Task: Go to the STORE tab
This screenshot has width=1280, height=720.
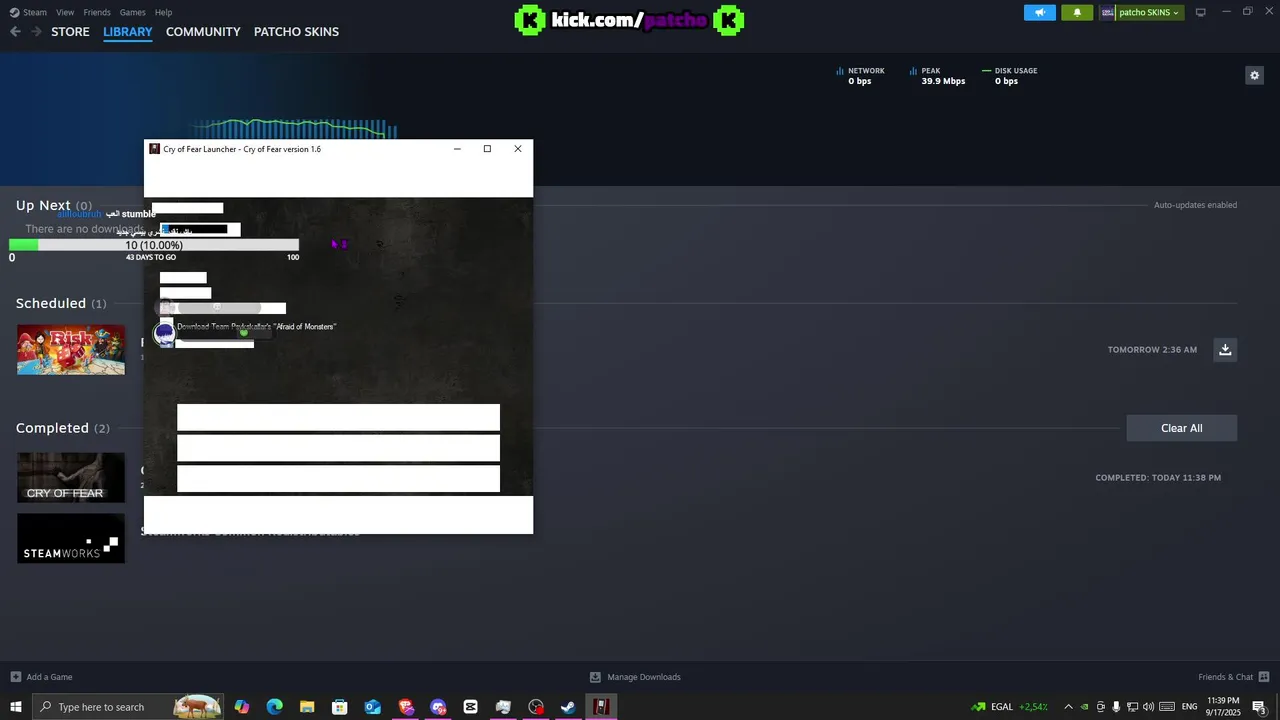Action: [x=70, y=32]
